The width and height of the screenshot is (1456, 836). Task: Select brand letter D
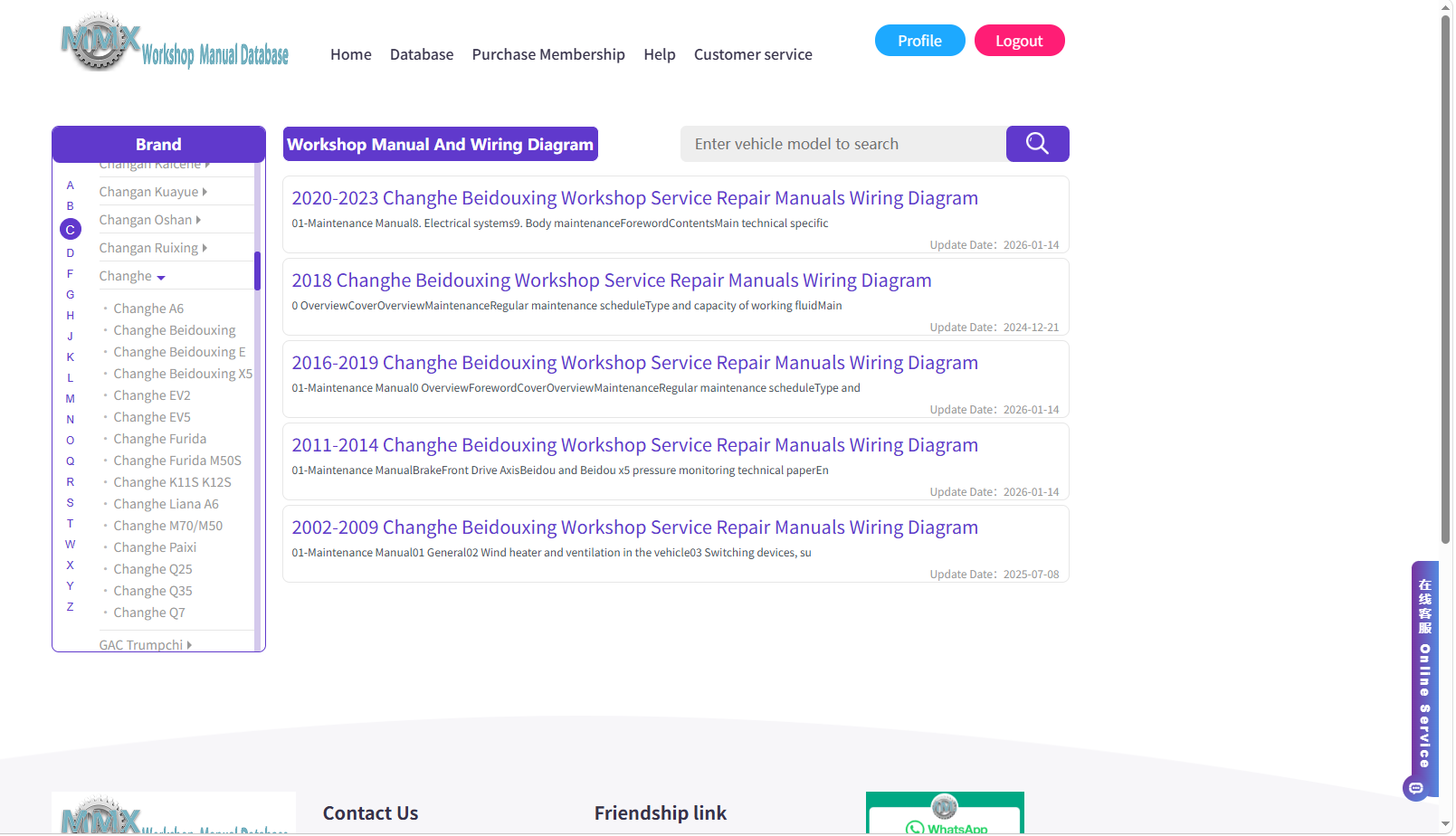point(71,253)
